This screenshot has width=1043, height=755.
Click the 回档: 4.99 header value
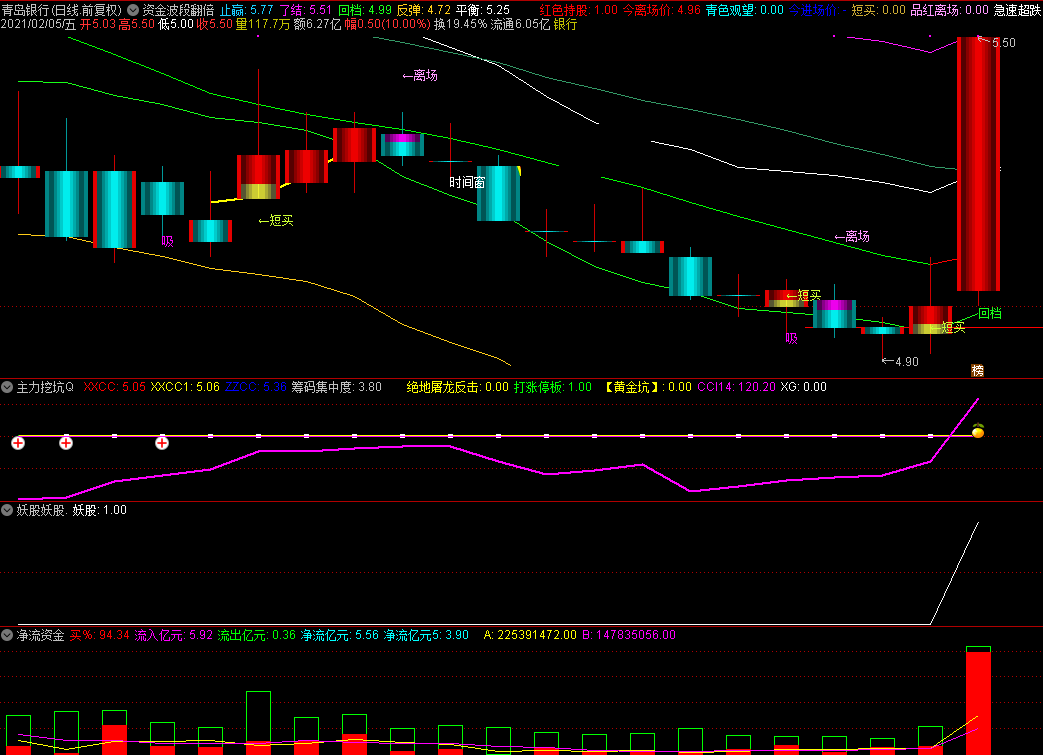(x=365, y=10)
